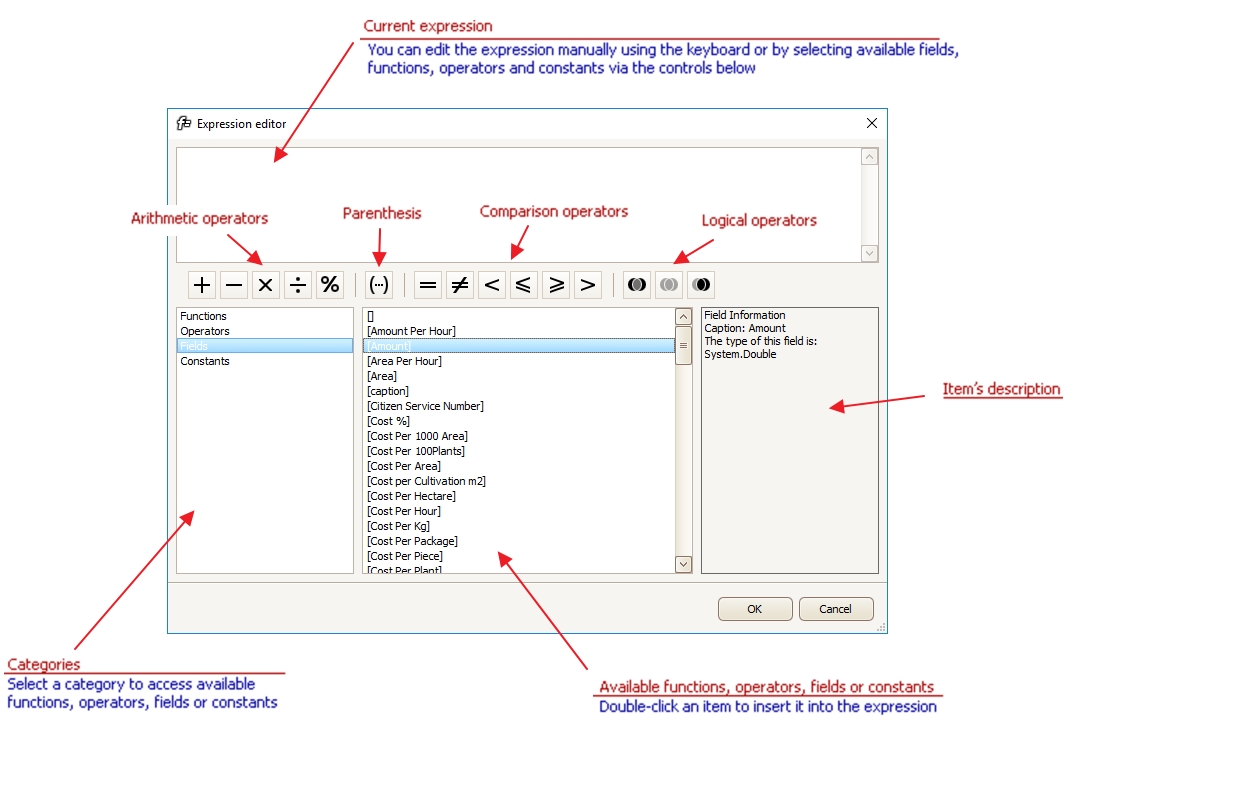The image size is (1233, 809).
Task: Insert the multiply operator
Action: click(265, 285)
